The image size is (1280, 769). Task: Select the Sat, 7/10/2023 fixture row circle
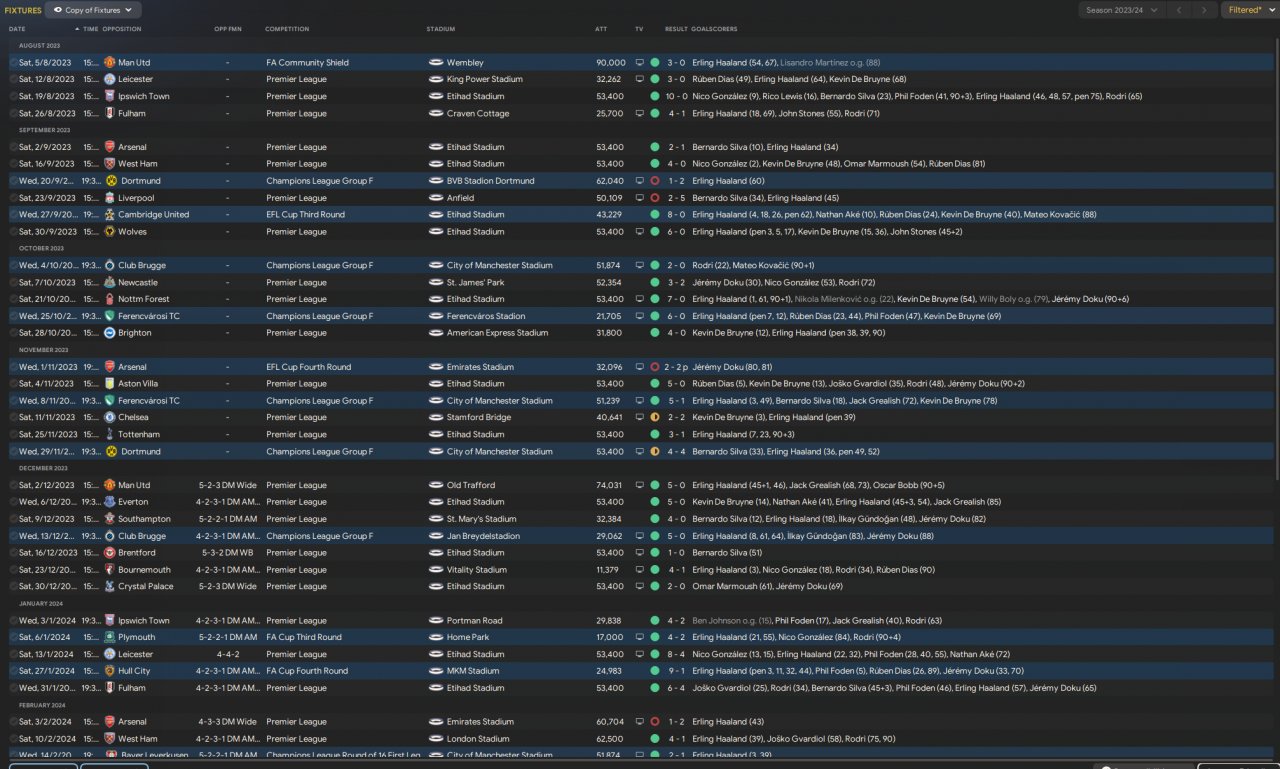(14, 283)
